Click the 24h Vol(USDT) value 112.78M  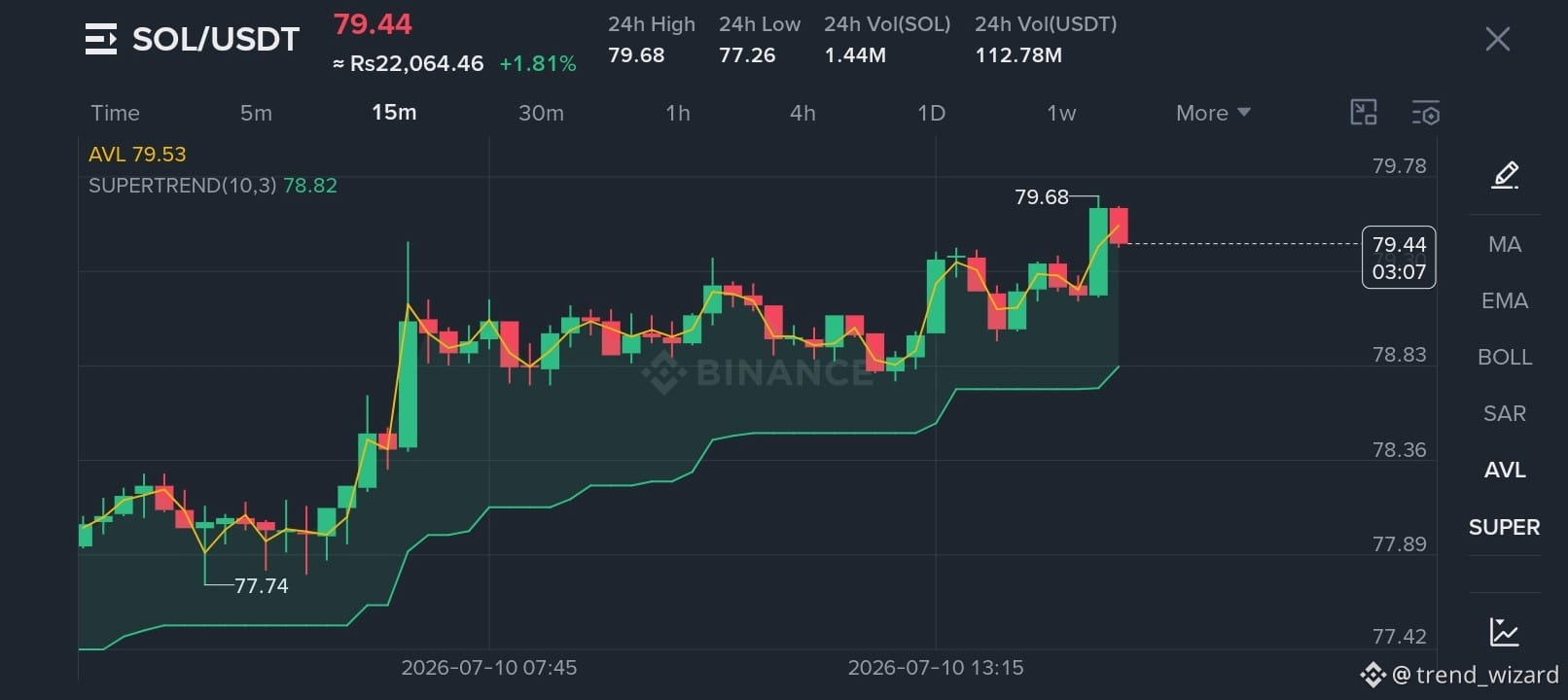[1018, 55]
